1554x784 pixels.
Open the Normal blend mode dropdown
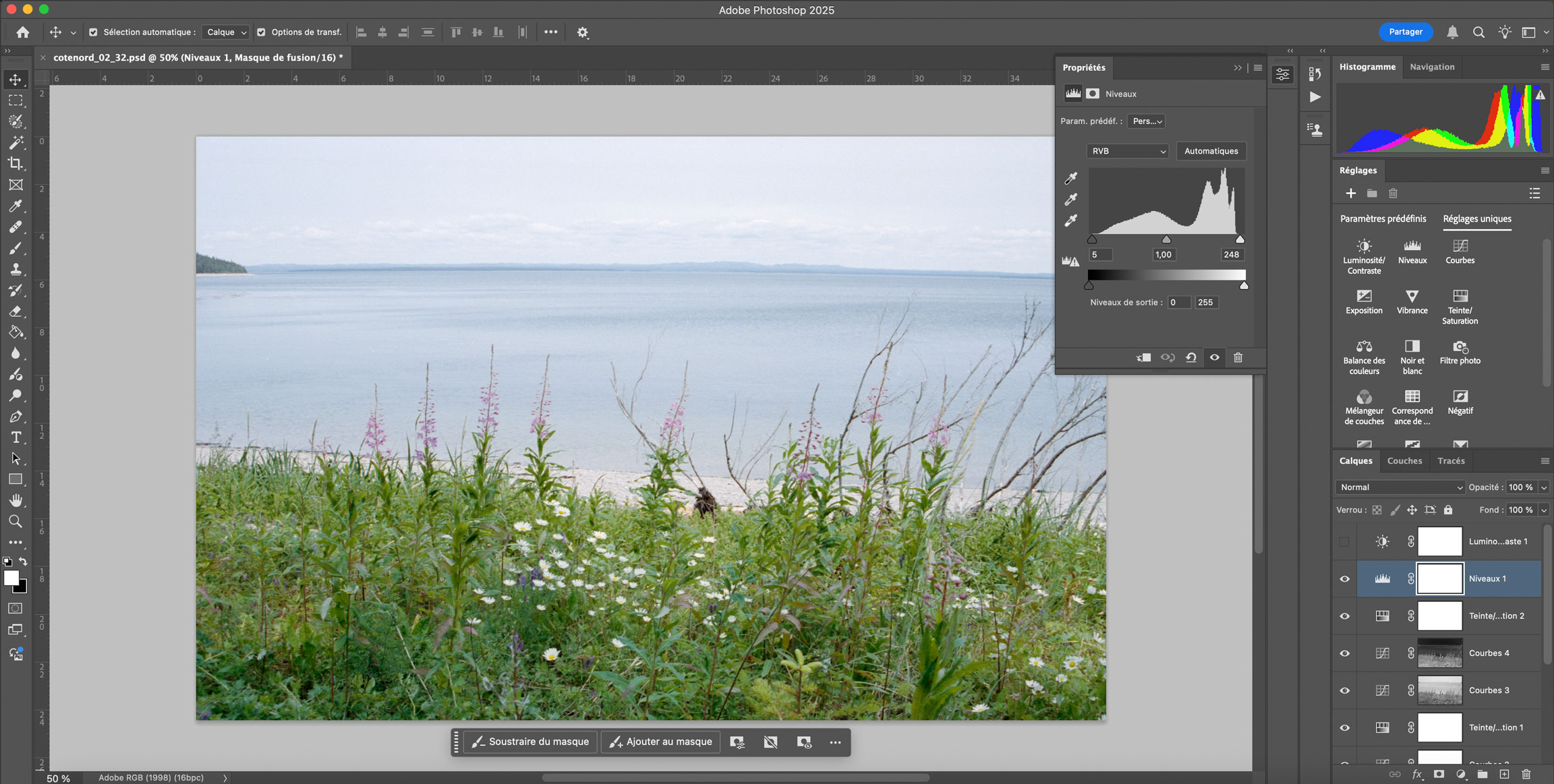[1400, 487]
